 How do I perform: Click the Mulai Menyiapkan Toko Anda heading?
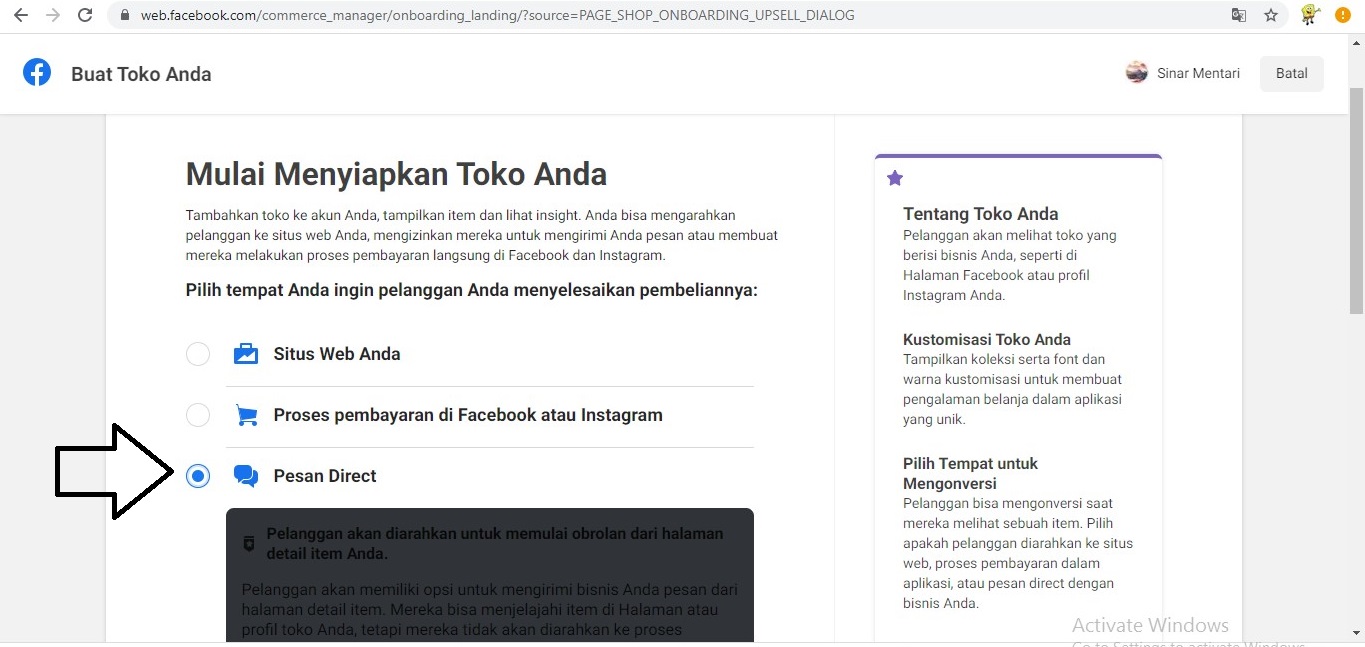pos(396,174)
